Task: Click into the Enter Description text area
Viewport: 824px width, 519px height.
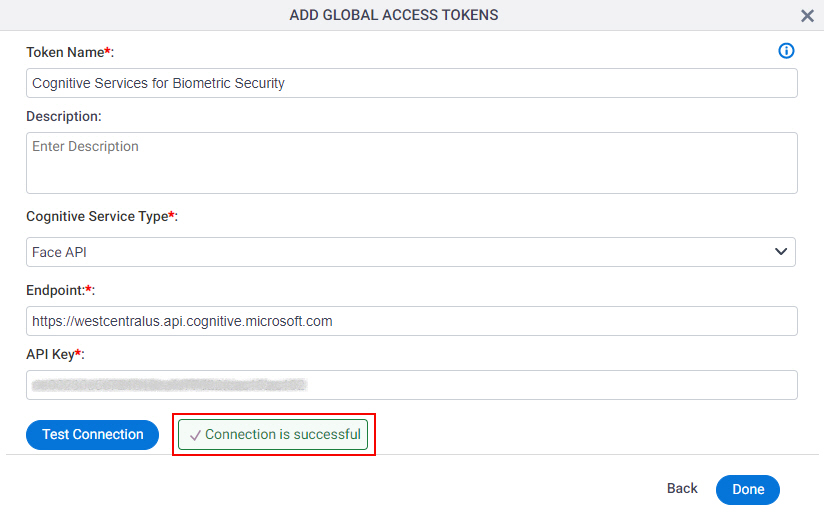Action: pos(412,163)
